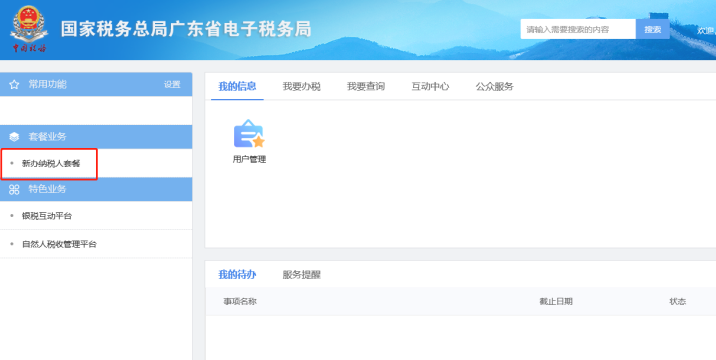
Task: Select 新办纳税人套餐 in the sidebar
Action: click(x=51, y=164)
